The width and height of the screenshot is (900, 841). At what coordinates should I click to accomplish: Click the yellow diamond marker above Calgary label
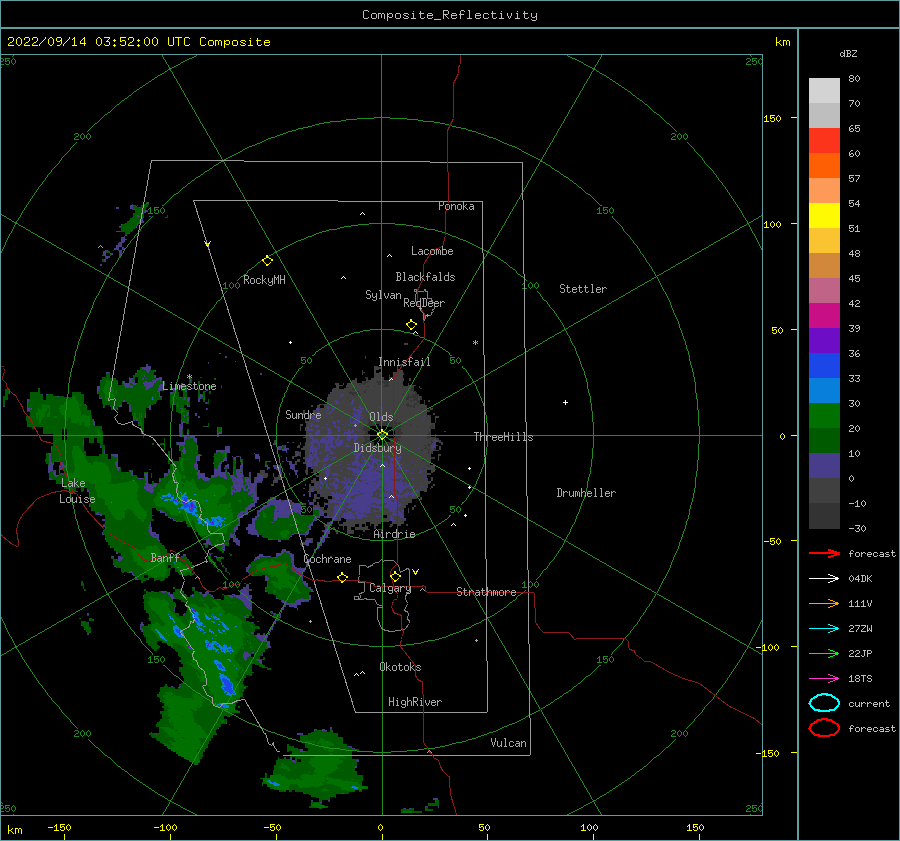pyautogui.click(x=395, y=576)
